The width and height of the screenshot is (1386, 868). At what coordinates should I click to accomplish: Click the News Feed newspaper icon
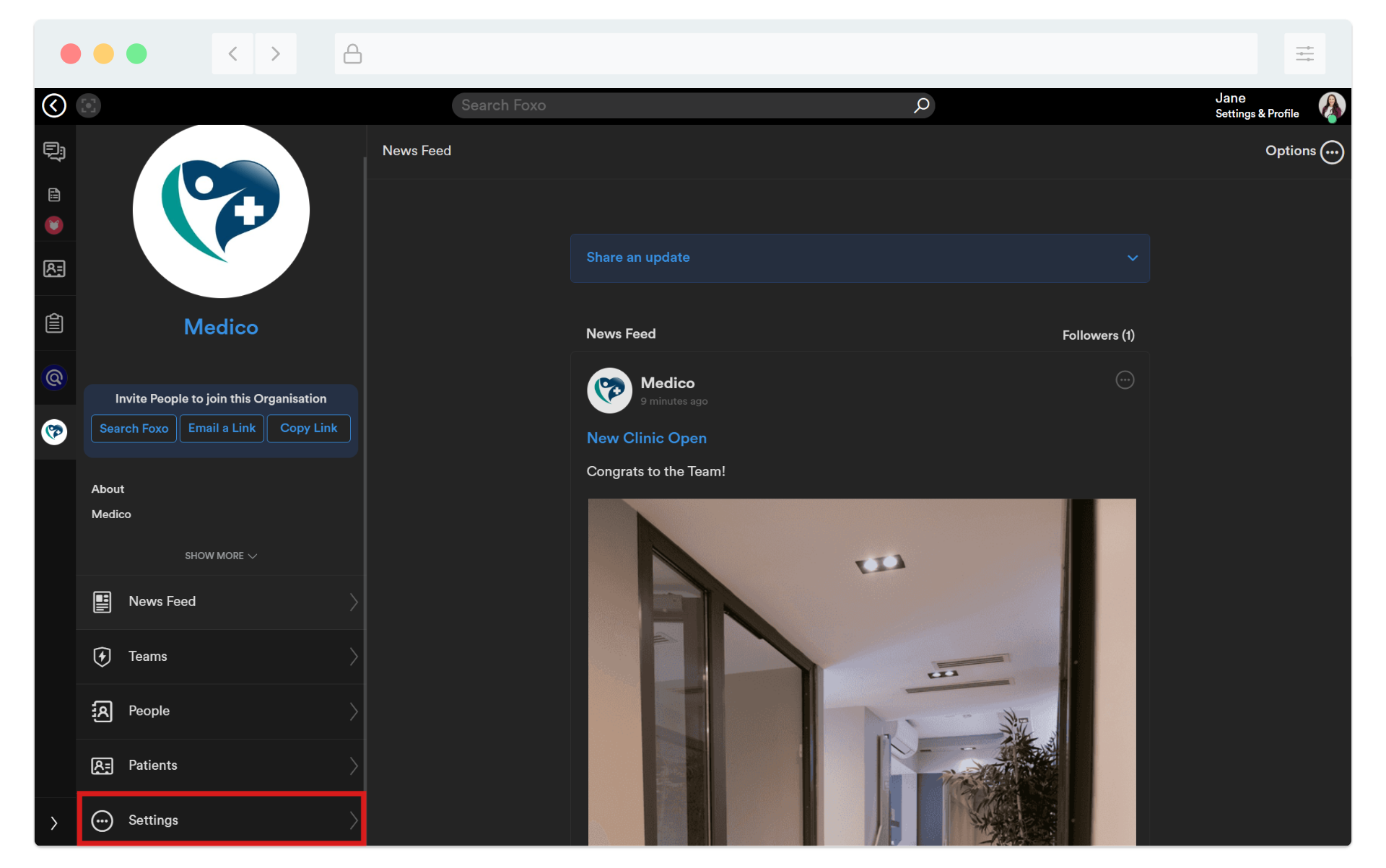(x=103, y=602)
